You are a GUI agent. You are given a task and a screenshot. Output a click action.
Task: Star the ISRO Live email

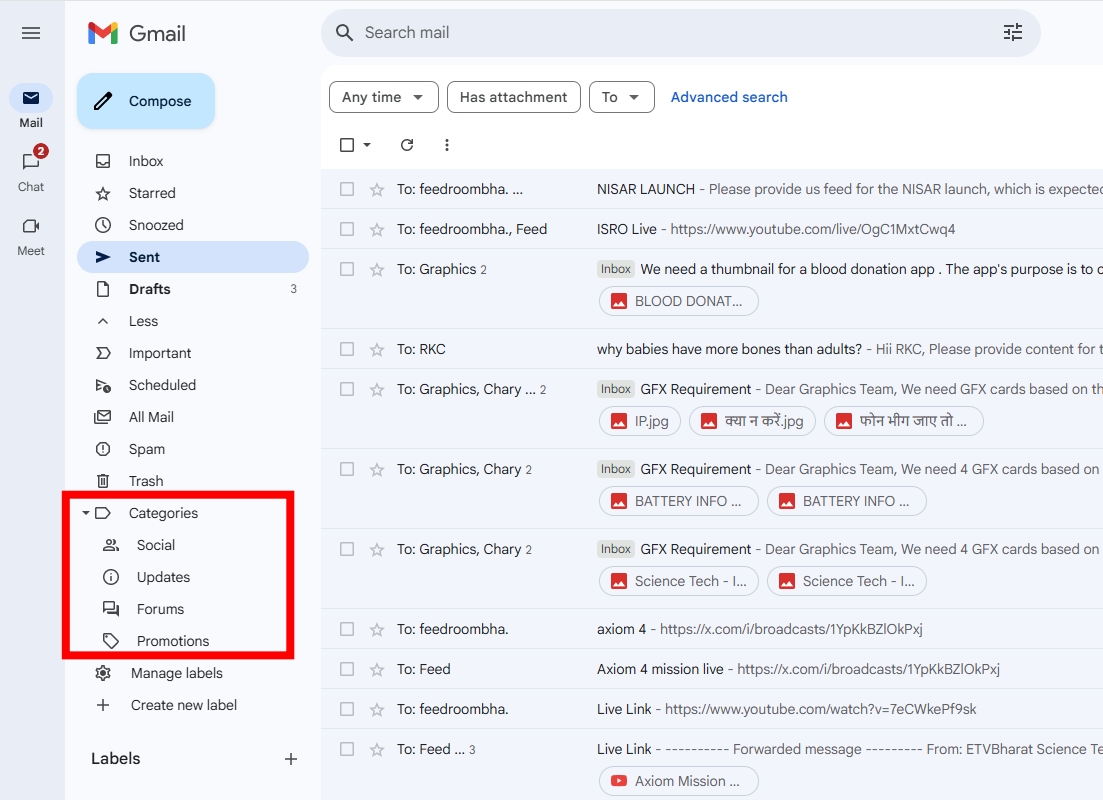375,229
